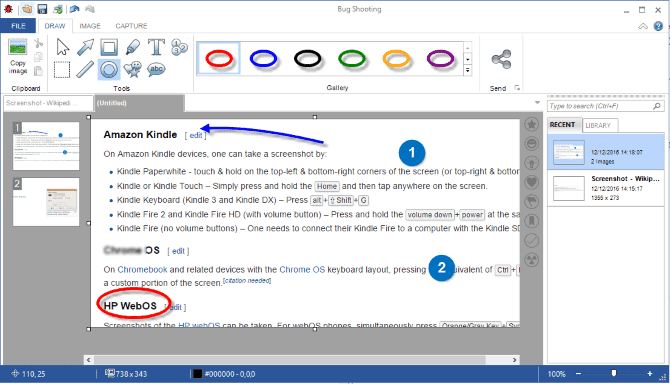Choose the green ellipse gallery style
Viewport: 670px width, 384px height.
click(x=352, y=59)
